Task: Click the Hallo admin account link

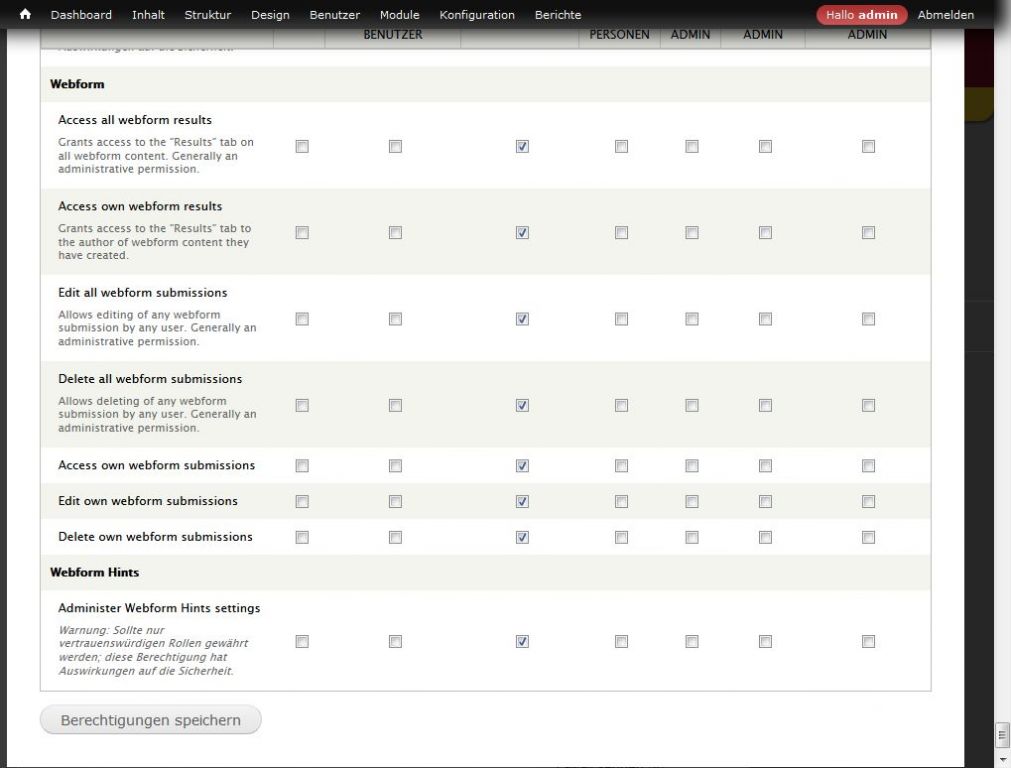Action: click(861, 15)
